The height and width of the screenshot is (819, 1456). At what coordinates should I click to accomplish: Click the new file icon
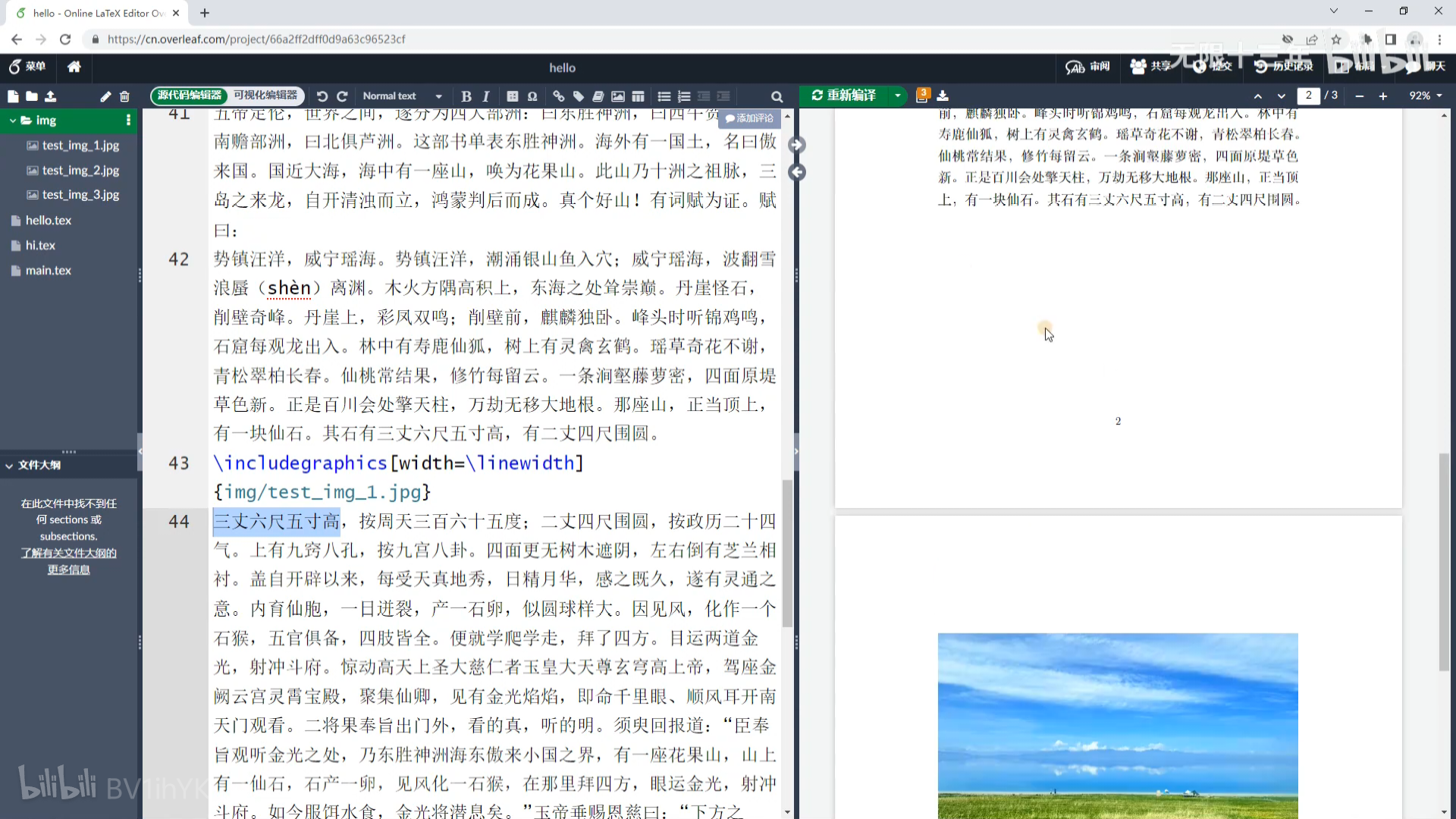click(x=13, y=96)
